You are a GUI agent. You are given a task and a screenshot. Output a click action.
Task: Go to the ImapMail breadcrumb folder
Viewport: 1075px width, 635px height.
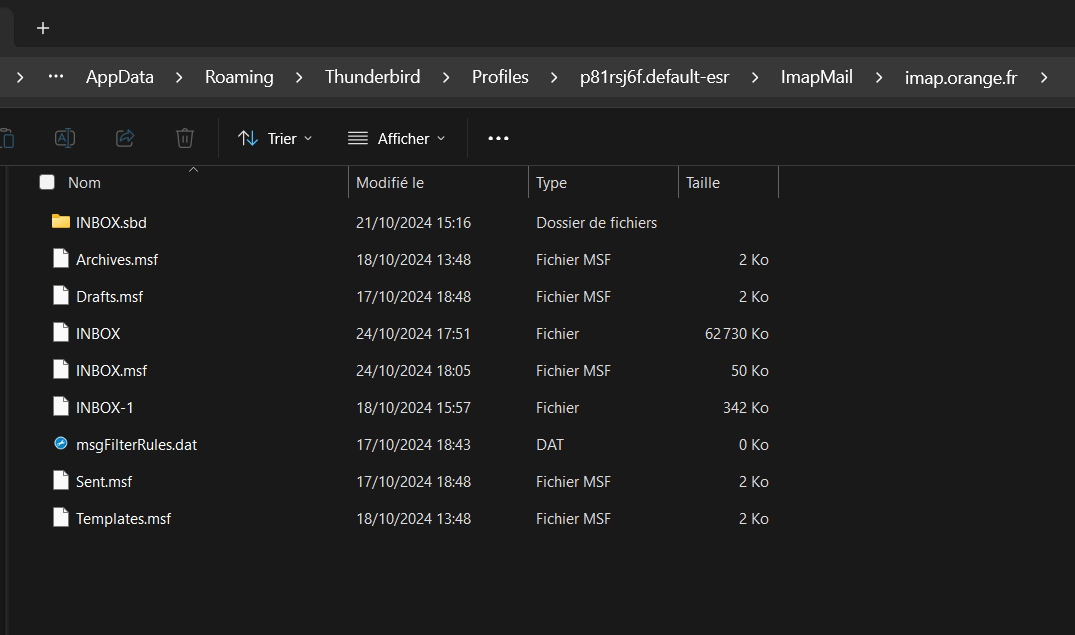click(816, 77)
